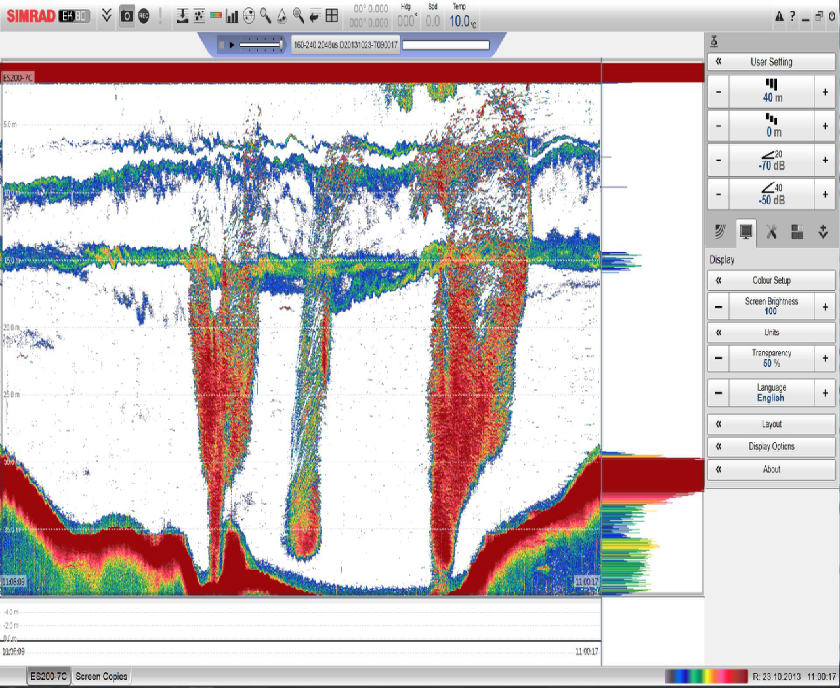Click the screen capture camera icon
This screenshot has height=688, width=840.
[x=126, y=16]
